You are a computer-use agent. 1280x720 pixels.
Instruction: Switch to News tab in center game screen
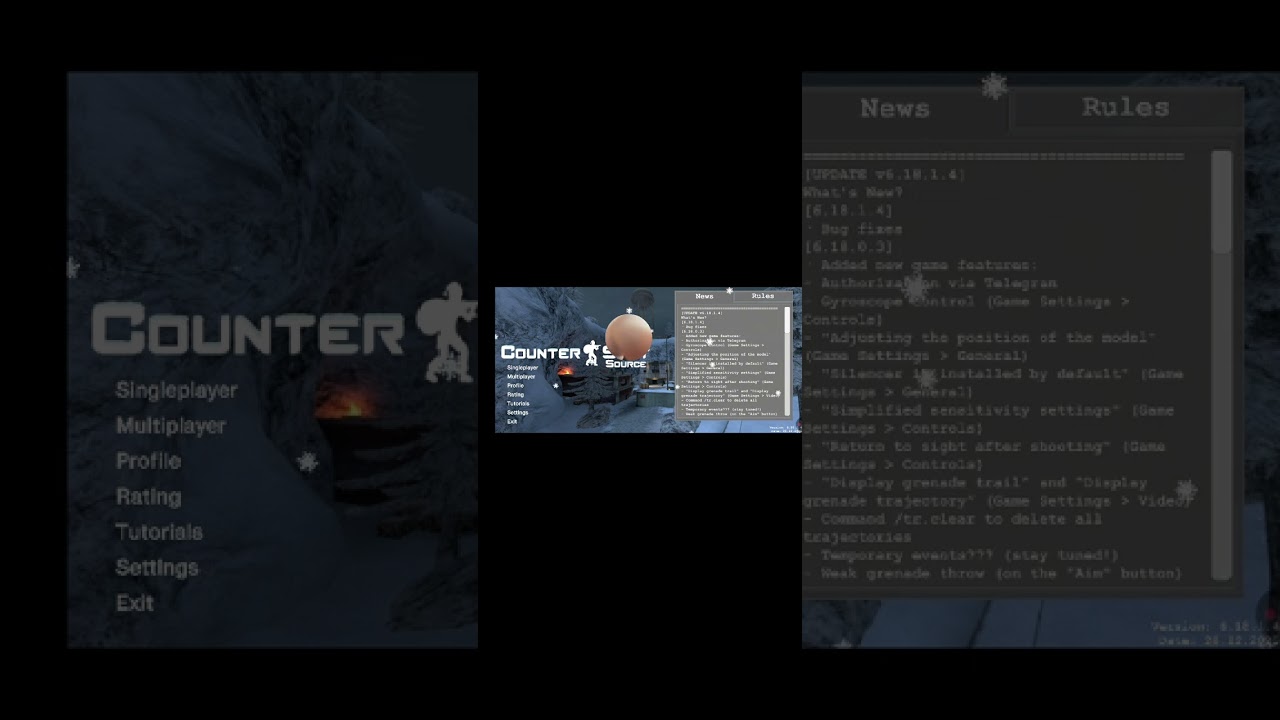(x=704, y=296)
